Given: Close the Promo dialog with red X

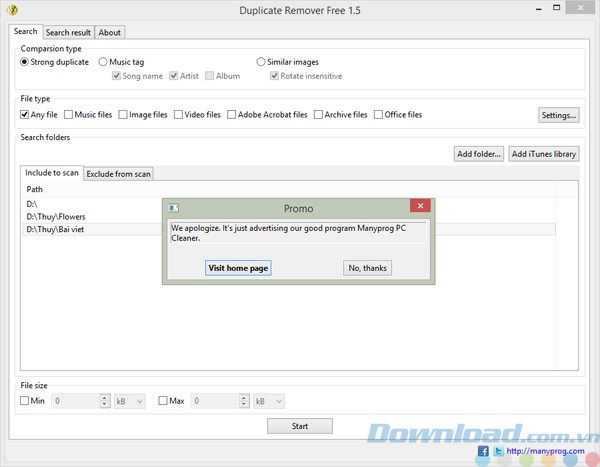Looking at the screenshot, I should tap(421, 207).
